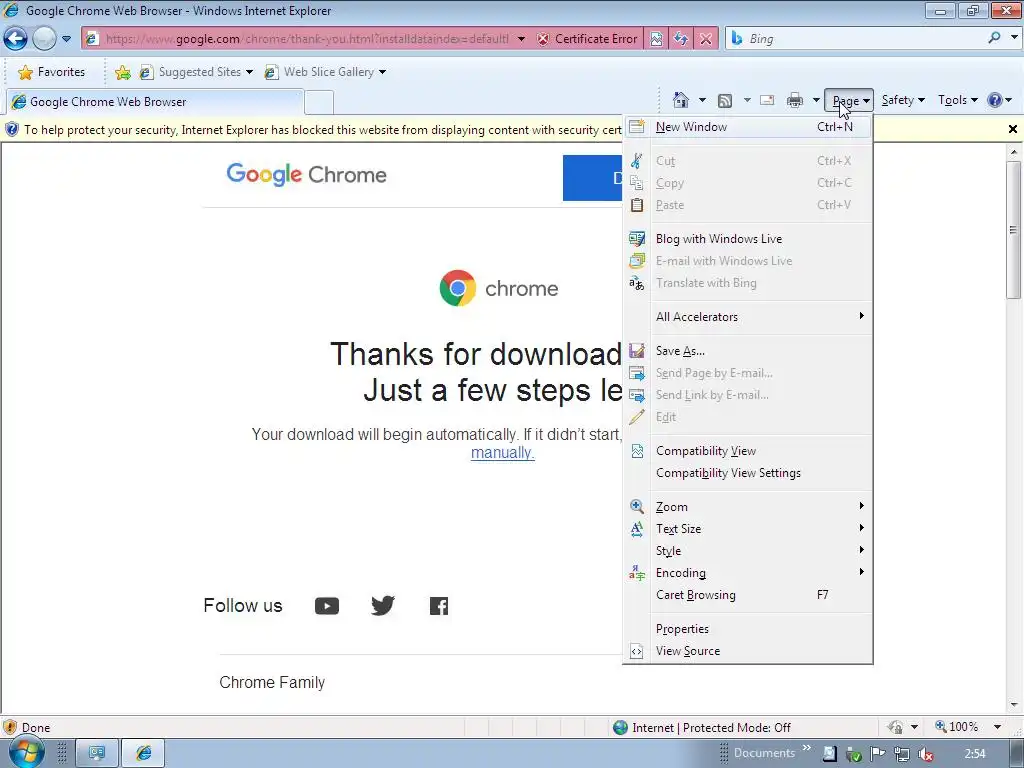Click the scrollbar down arrow
This screenshot has height=768, width=1024.
[1014, 705]
